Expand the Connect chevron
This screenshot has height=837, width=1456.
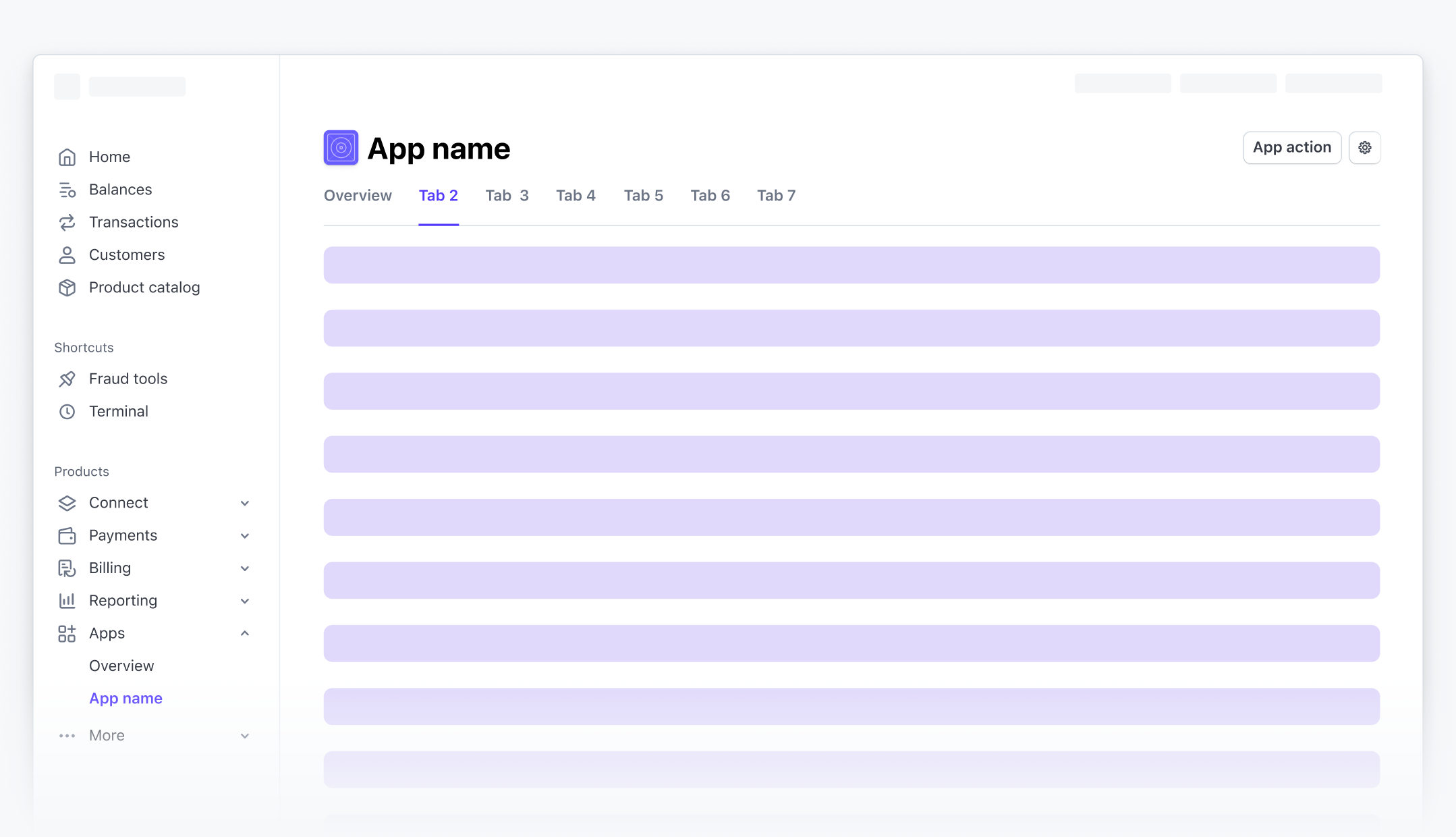coord(245,504)
